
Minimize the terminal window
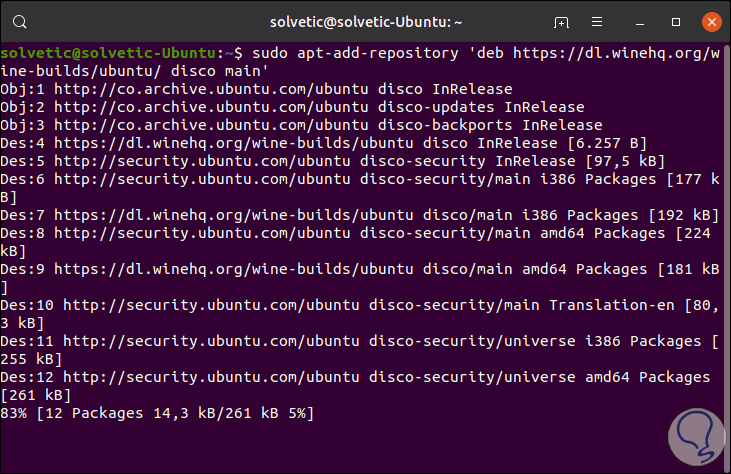click(640, 22)
